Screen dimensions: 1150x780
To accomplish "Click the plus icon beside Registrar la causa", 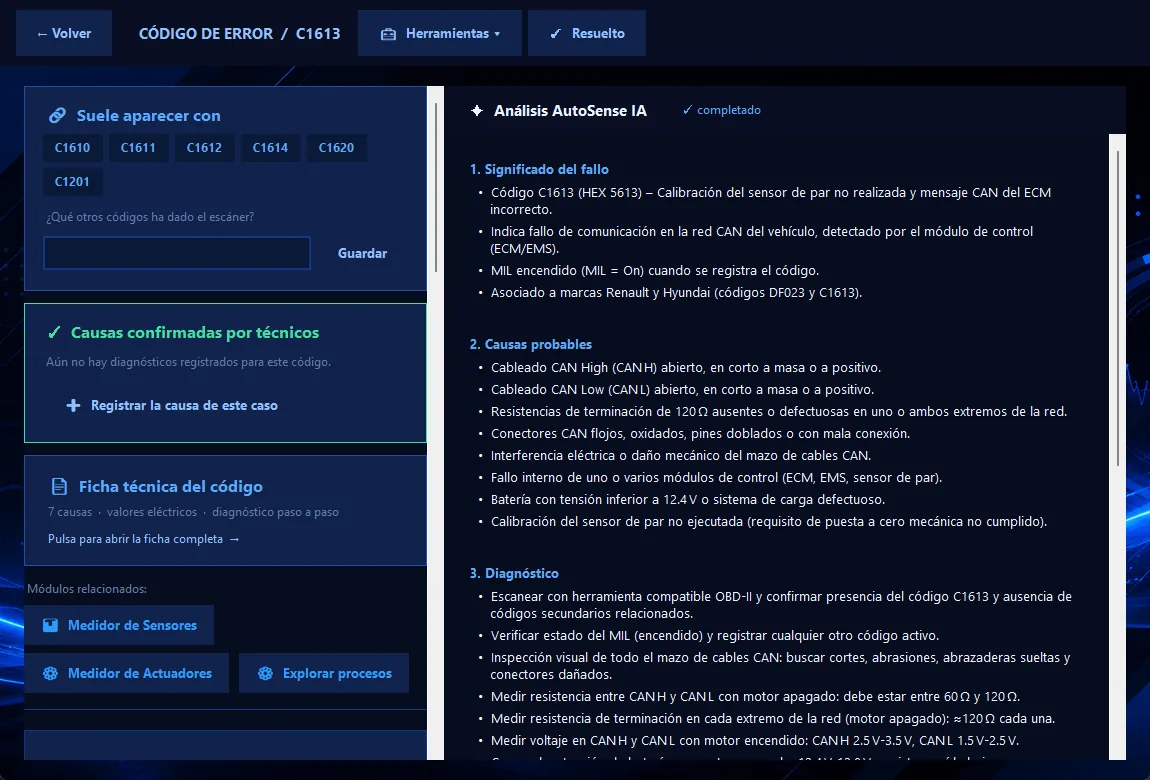I will tap(73, 405).
